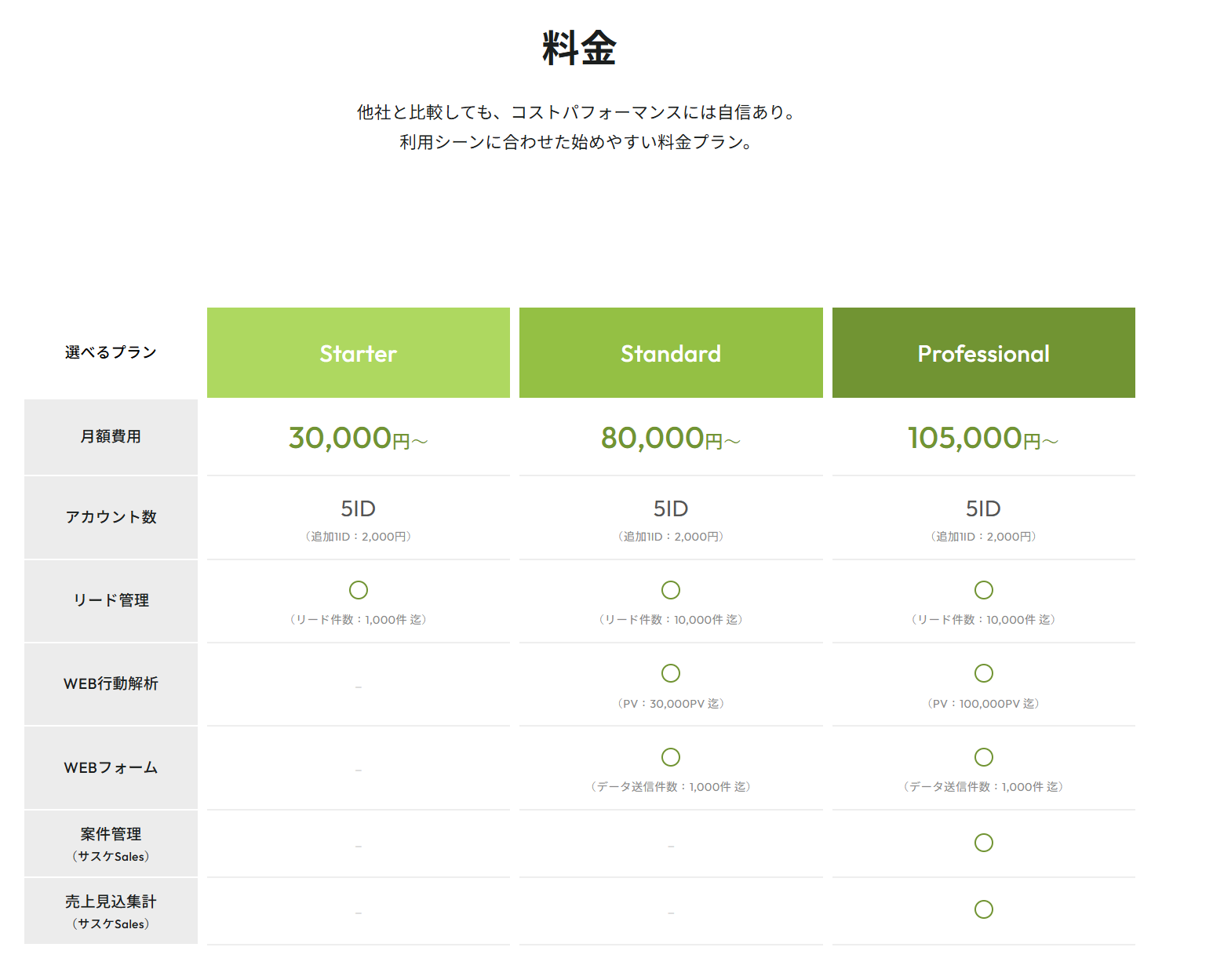Click Professional's 案件管理 circle mark
Screen dimensions: 1213x980
[x=983, y=843]
